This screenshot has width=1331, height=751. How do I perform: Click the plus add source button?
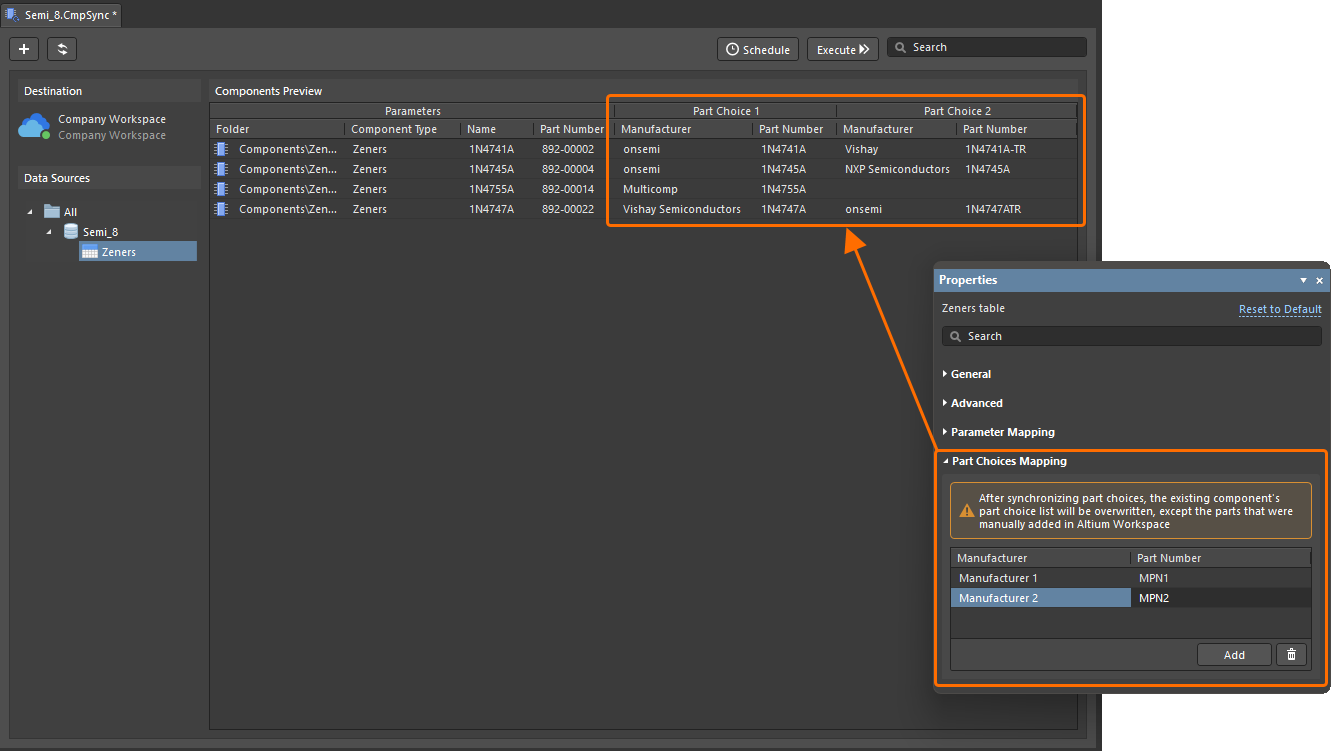(x=24, y=49)
